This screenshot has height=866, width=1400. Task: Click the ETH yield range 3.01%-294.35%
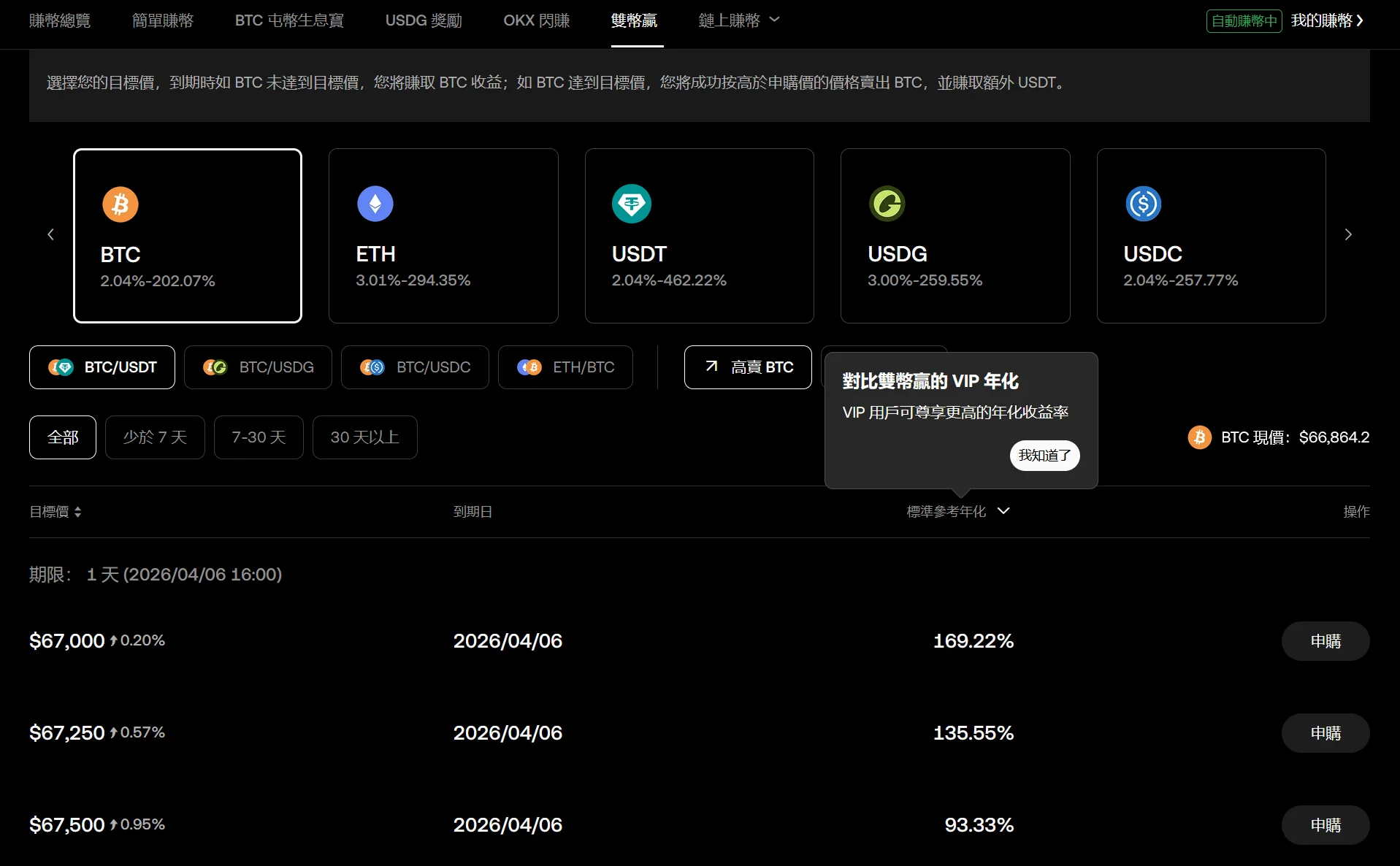pyautogui.click(x=413, y=280)
